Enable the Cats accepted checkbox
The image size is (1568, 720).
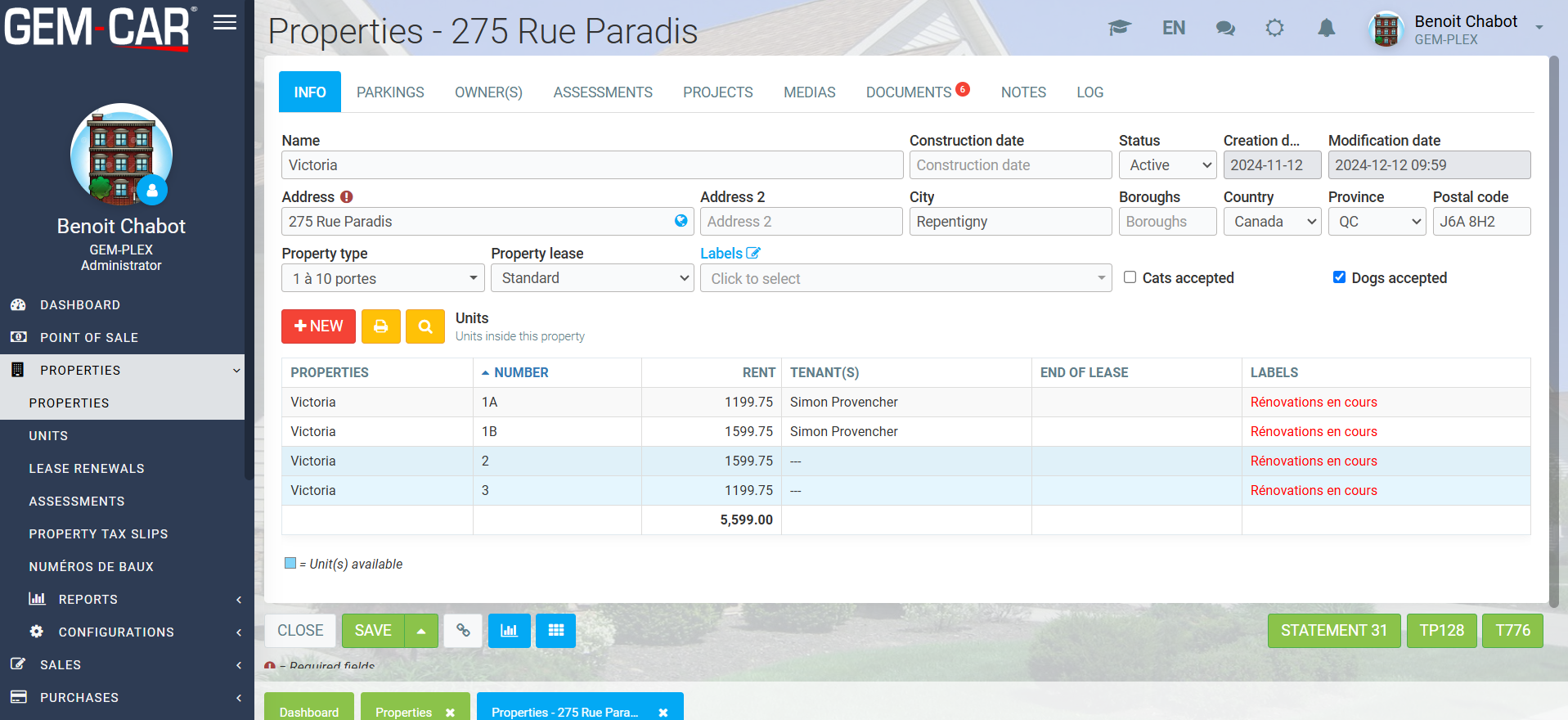click(x=1130, y=277)
